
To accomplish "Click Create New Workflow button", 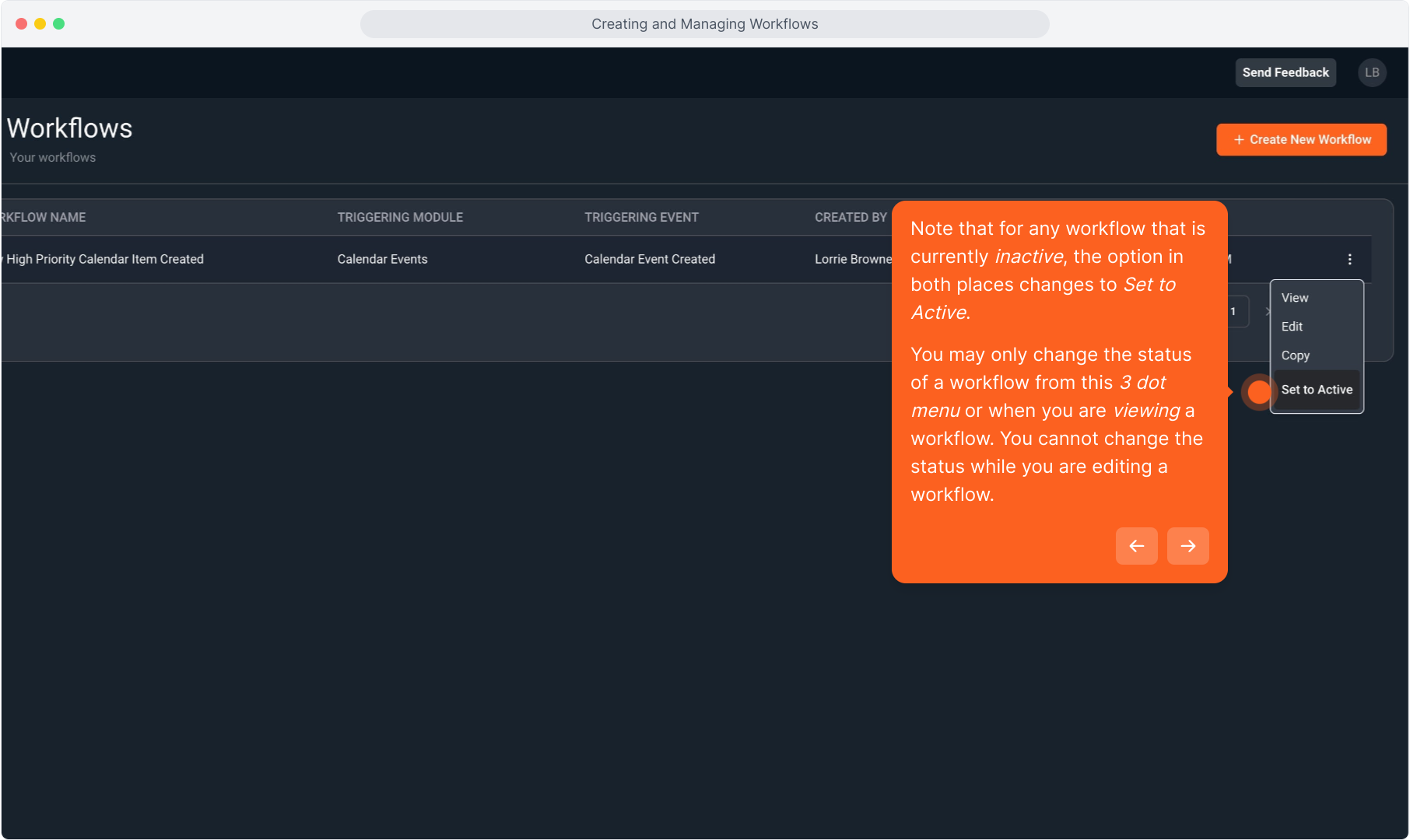I will point(1301,140).
